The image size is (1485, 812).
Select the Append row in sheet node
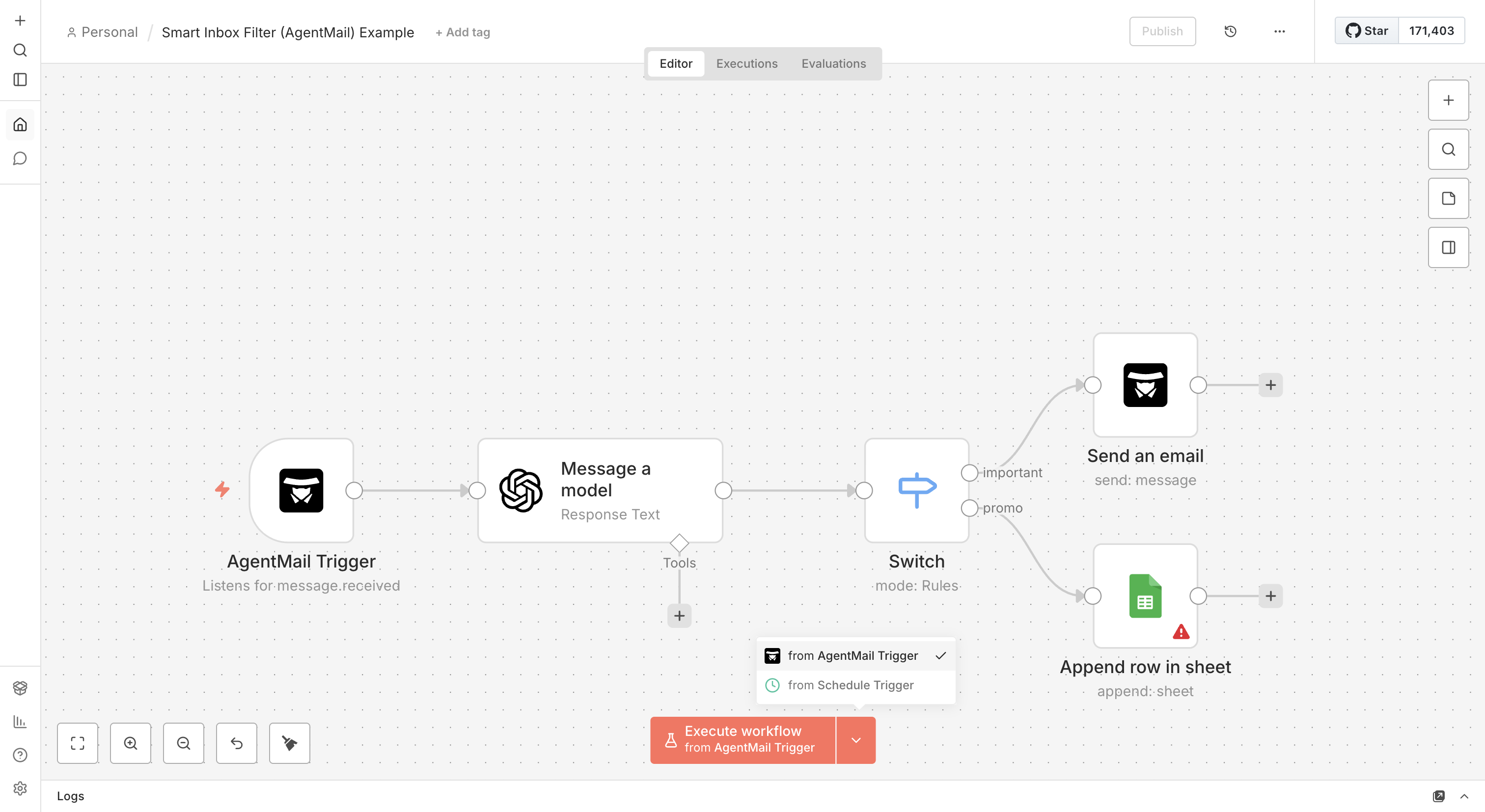click(x=1145, y=596)
